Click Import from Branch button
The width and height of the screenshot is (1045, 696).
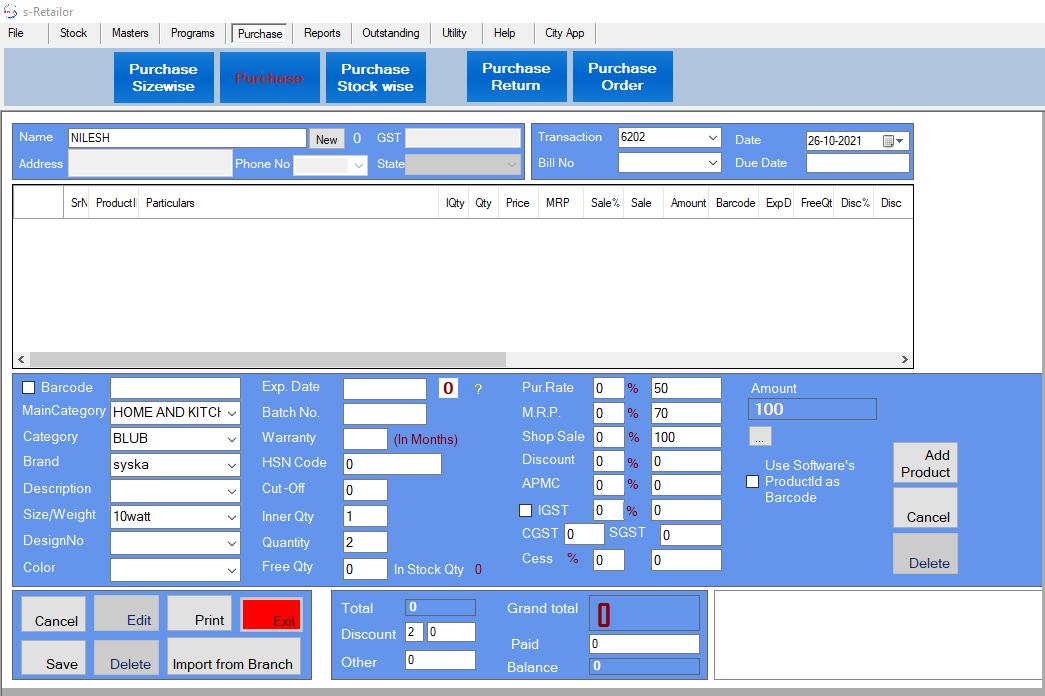[x=233, y=657]
